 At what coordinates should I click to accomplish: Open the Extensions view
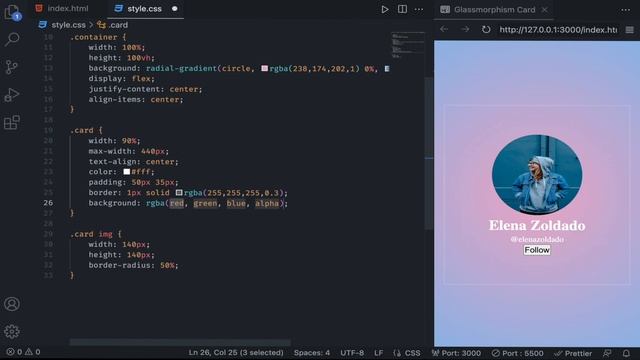(x=12, y=122)
